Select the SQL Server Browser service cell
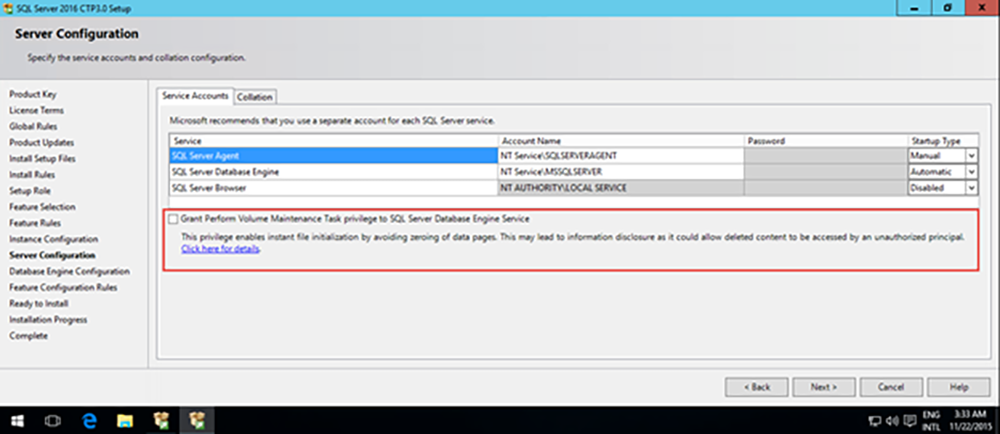The width and height of the screenshot is (1000, 434). [334, 188]
